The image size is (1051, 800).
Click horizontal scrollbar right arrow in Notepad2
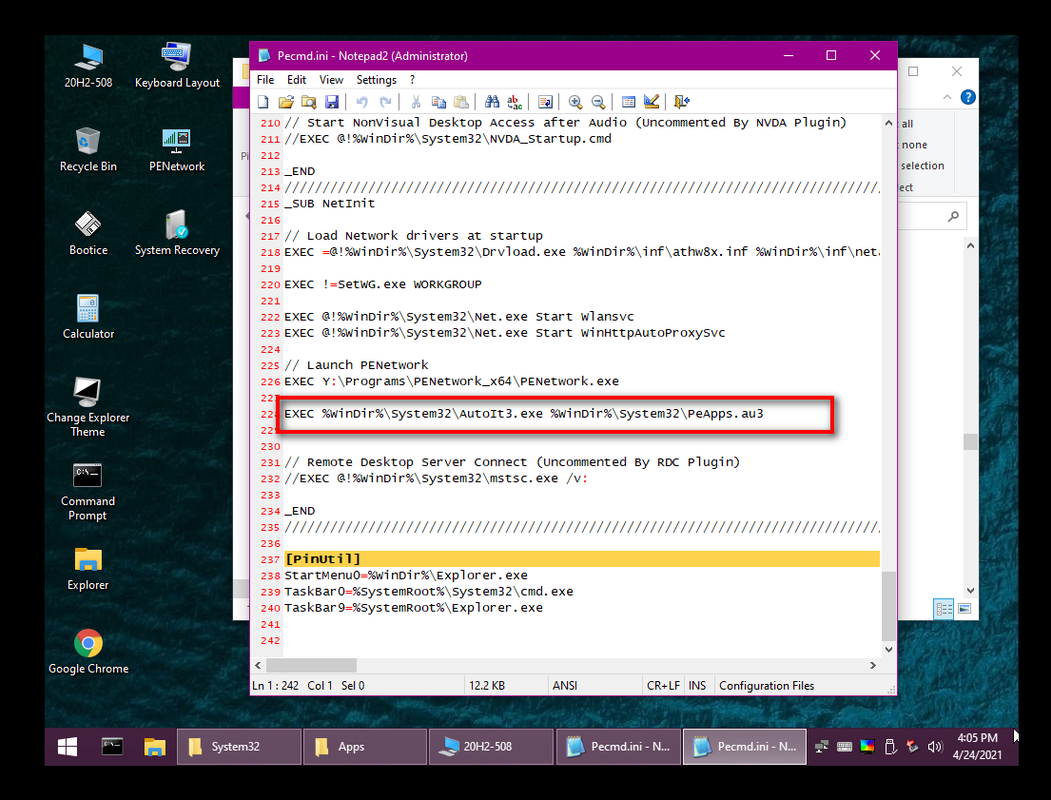[873, 665]
